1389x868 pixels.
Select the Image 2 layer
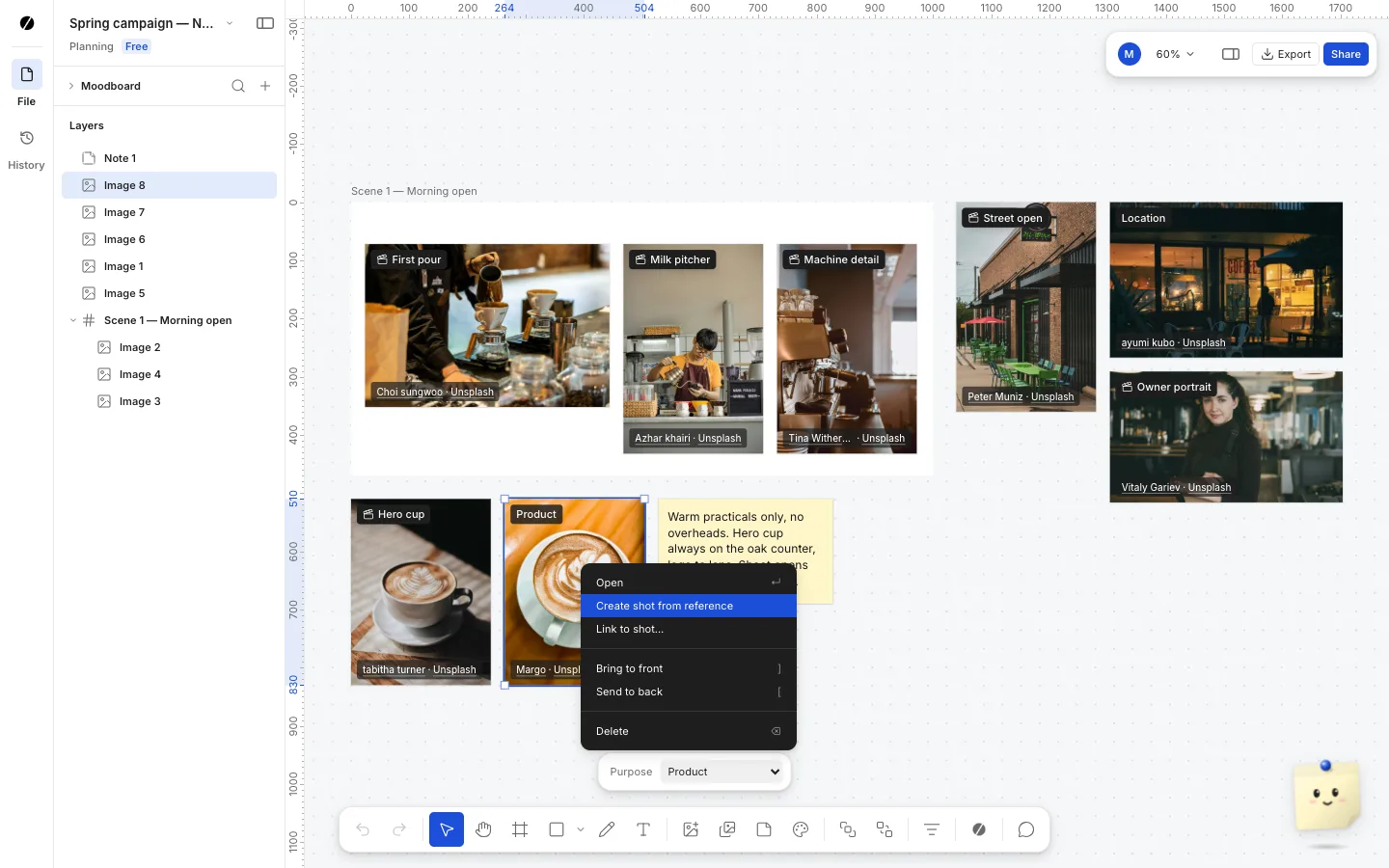(x=169, y=347)
